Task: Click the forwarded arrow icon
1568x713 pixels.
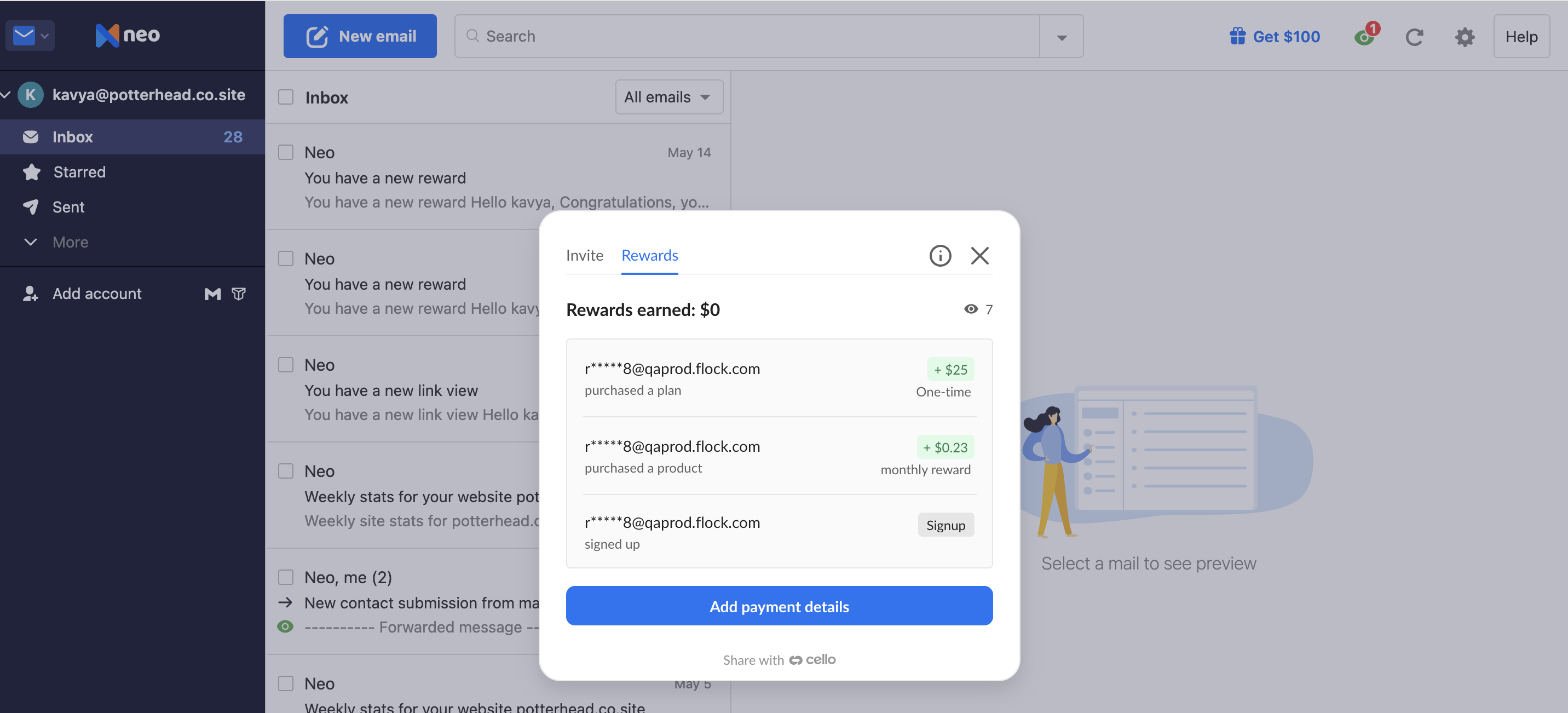Action: 285,603
